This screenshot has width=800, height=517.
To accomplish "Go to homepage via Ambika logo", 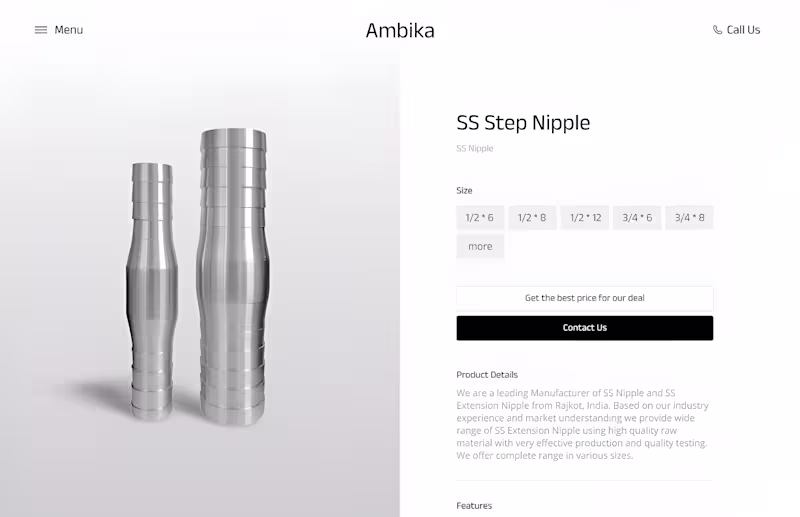I will [400, 30].
